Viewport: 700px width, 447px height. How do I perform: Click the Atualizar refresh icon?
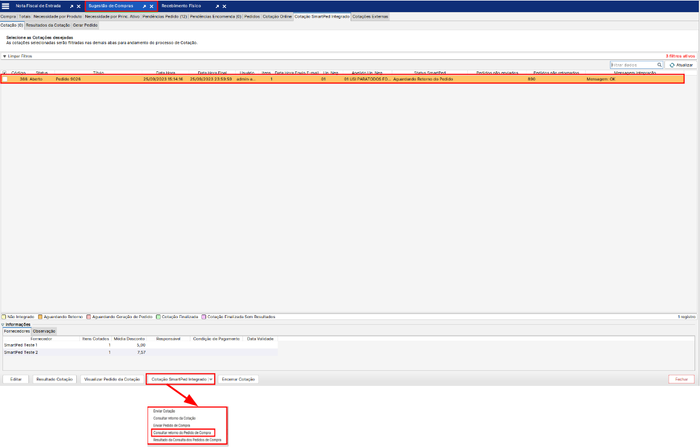[673, 65]
